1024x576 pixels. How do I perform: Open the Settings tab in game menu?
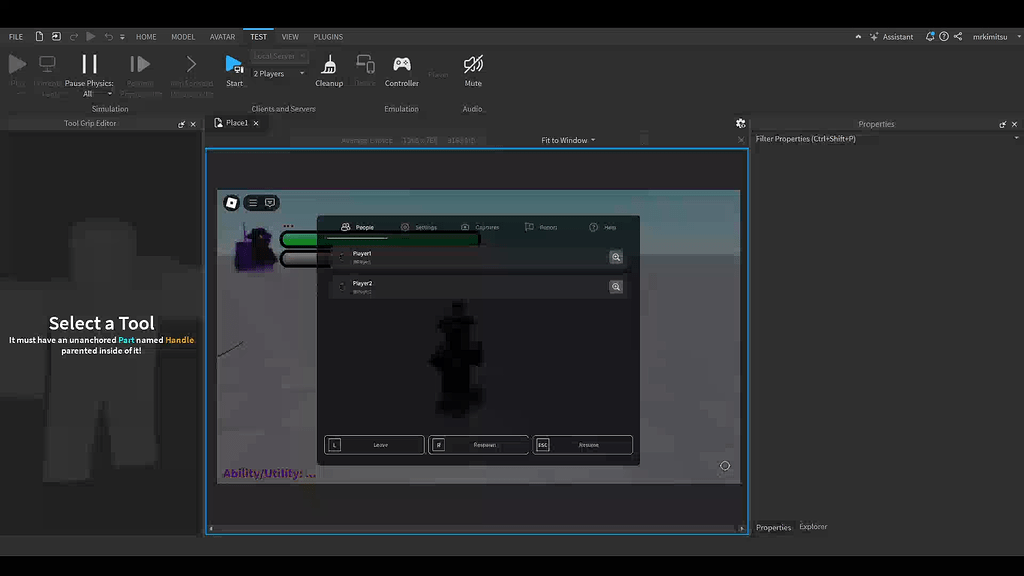tap(419, 227)
